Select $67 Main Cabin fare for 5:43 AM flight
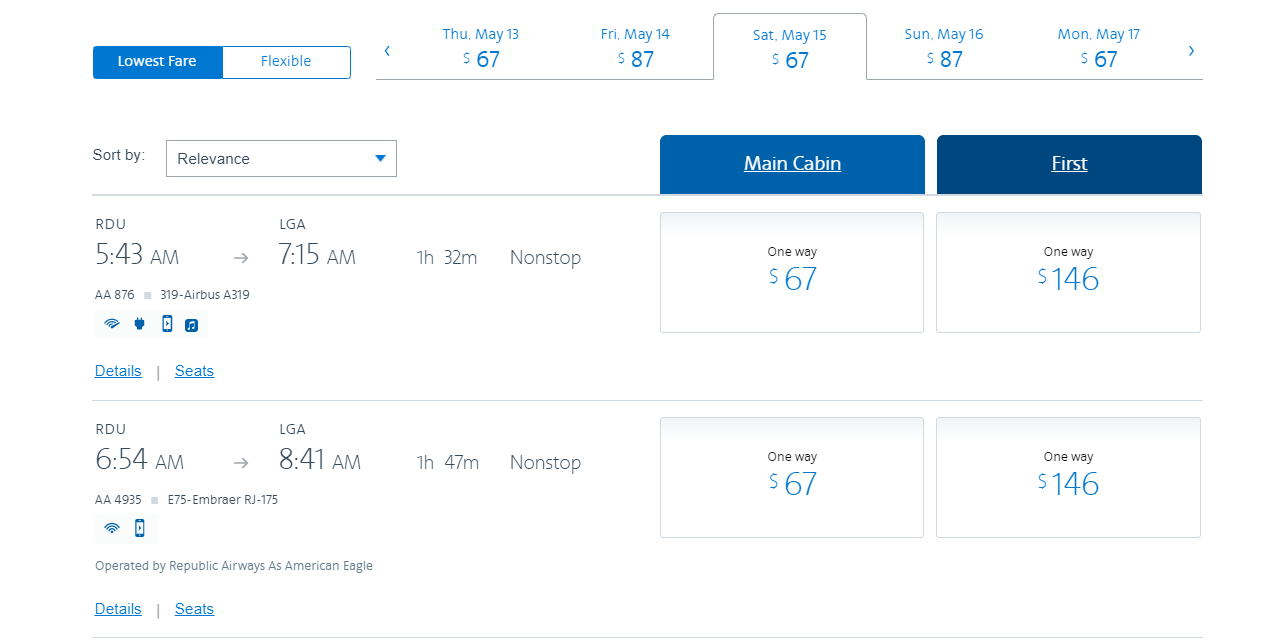Image resolution: width=1274 pixels, height=639 pixels. tap(792, 272)
